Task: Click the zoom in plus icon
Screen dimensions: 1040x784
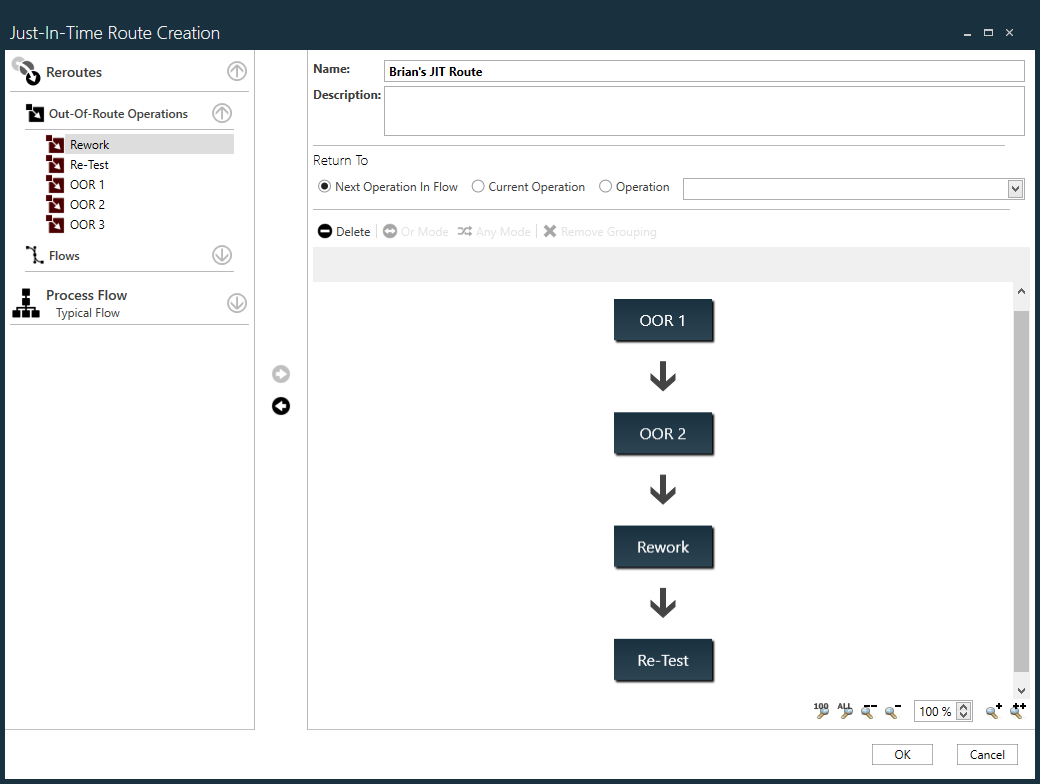Action: (x=992, y=711)
